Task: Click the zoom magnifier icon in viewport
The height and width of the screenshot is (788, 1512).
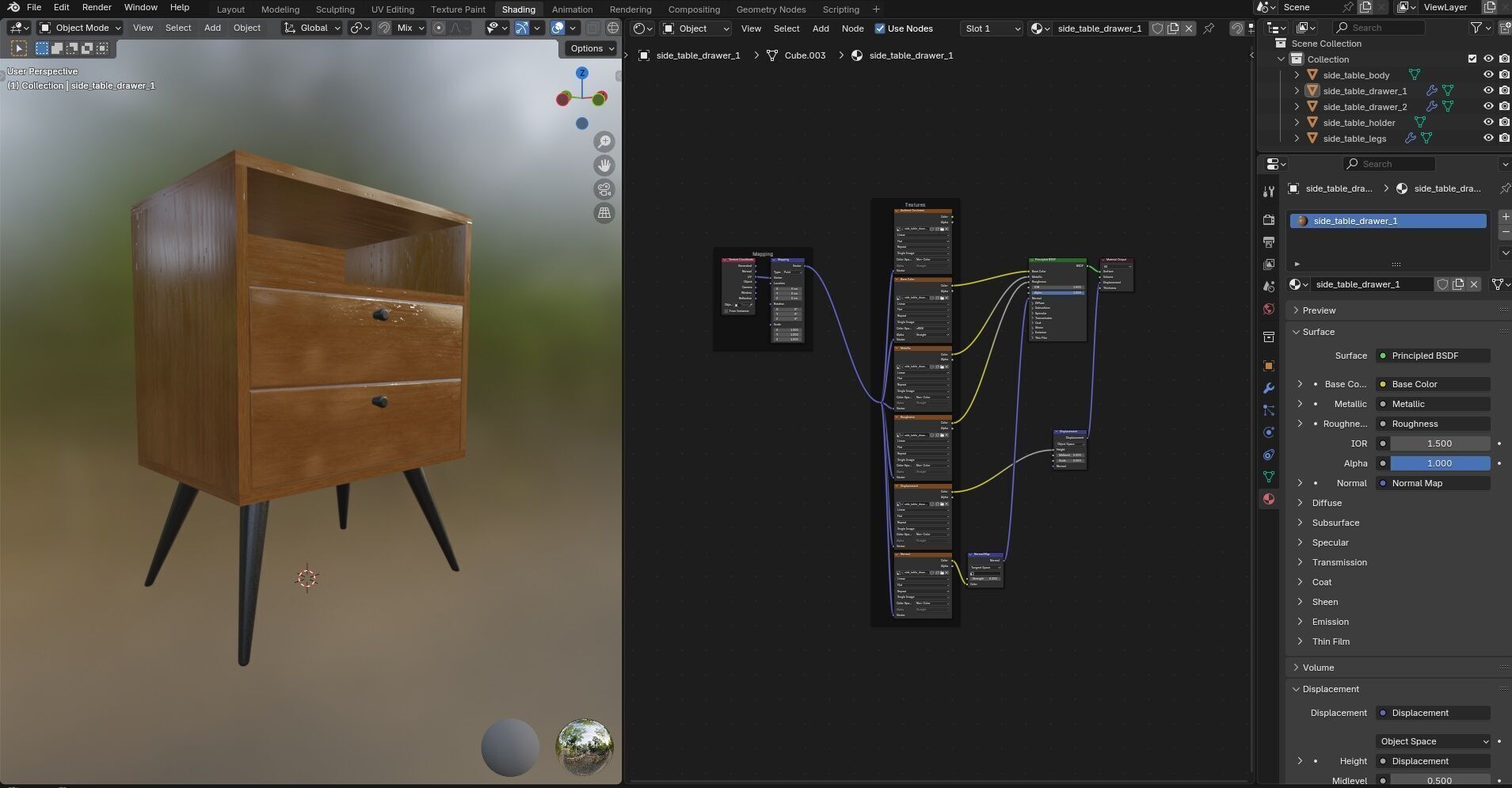Action: pyautogui.click(x=604, y=142)
